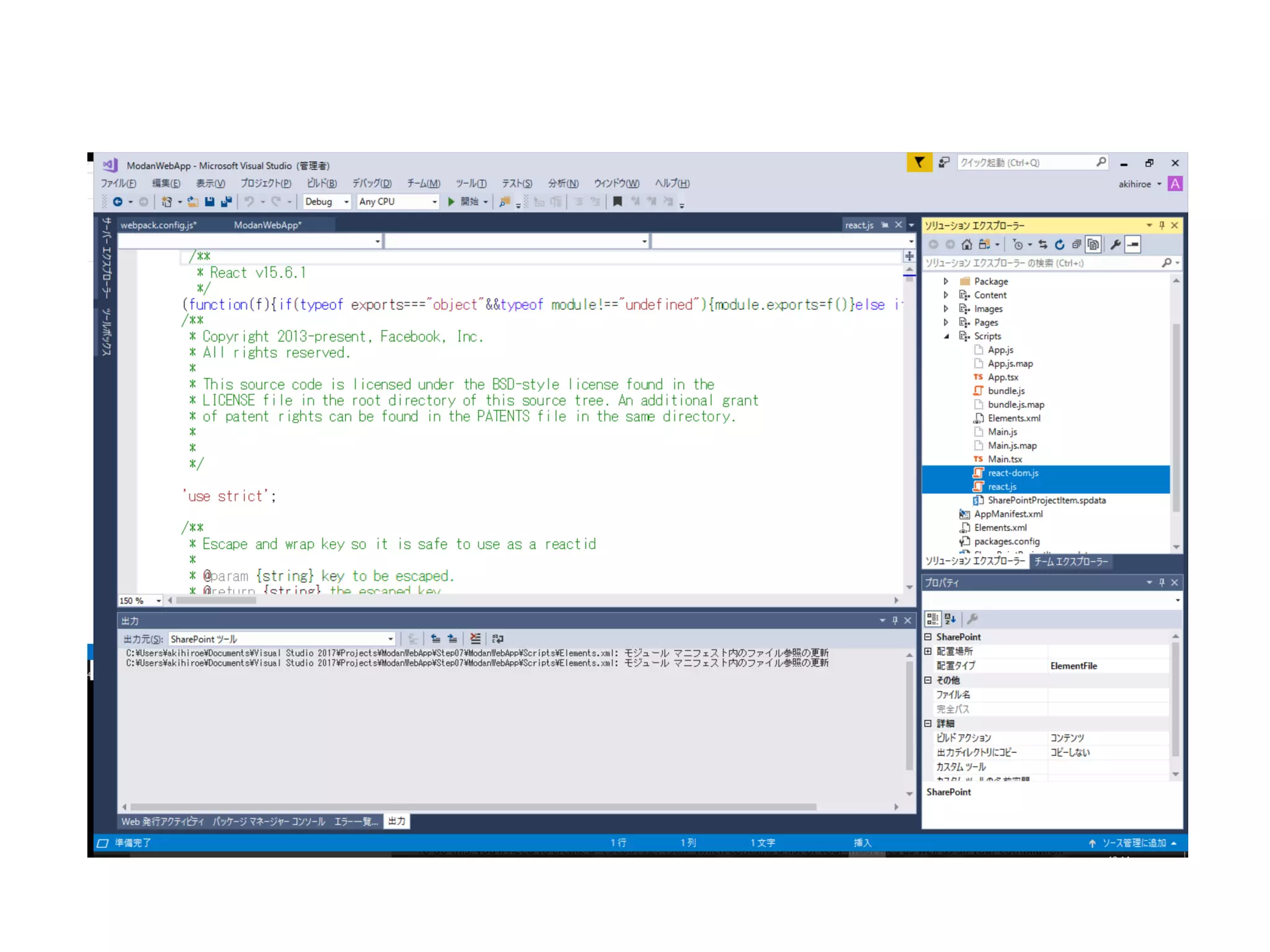
Task: Click Collapse All icon in Solution Explorer
Action: pos(1077,245)
